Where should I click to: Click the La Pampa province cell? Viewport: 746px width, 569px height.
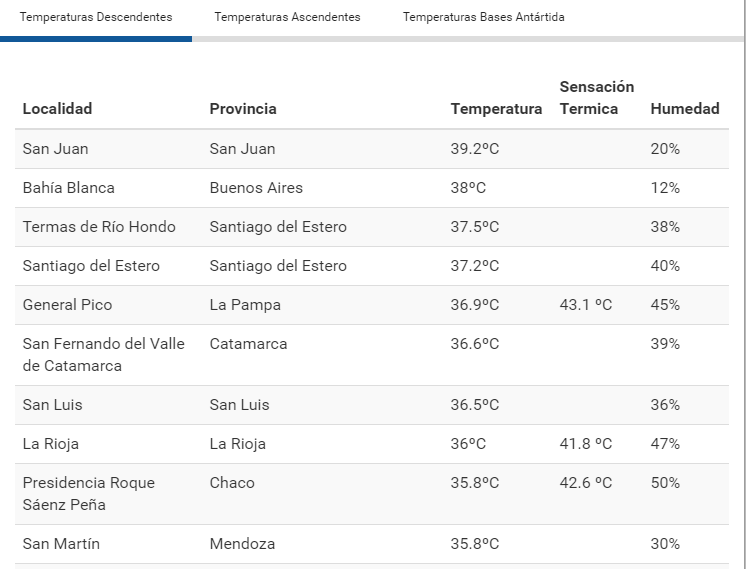coord(245,305)
